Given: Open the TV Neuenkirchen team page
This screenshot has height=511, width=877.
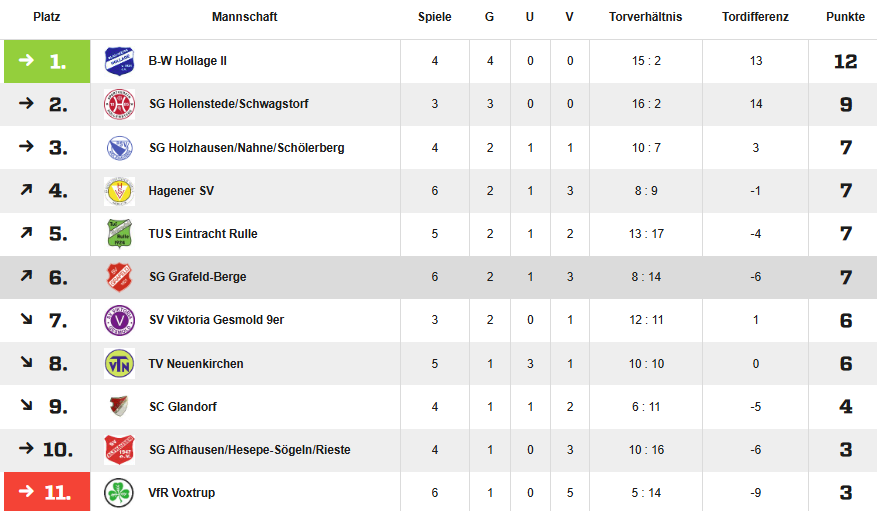Looking at the screenshot, I should 196,364.
